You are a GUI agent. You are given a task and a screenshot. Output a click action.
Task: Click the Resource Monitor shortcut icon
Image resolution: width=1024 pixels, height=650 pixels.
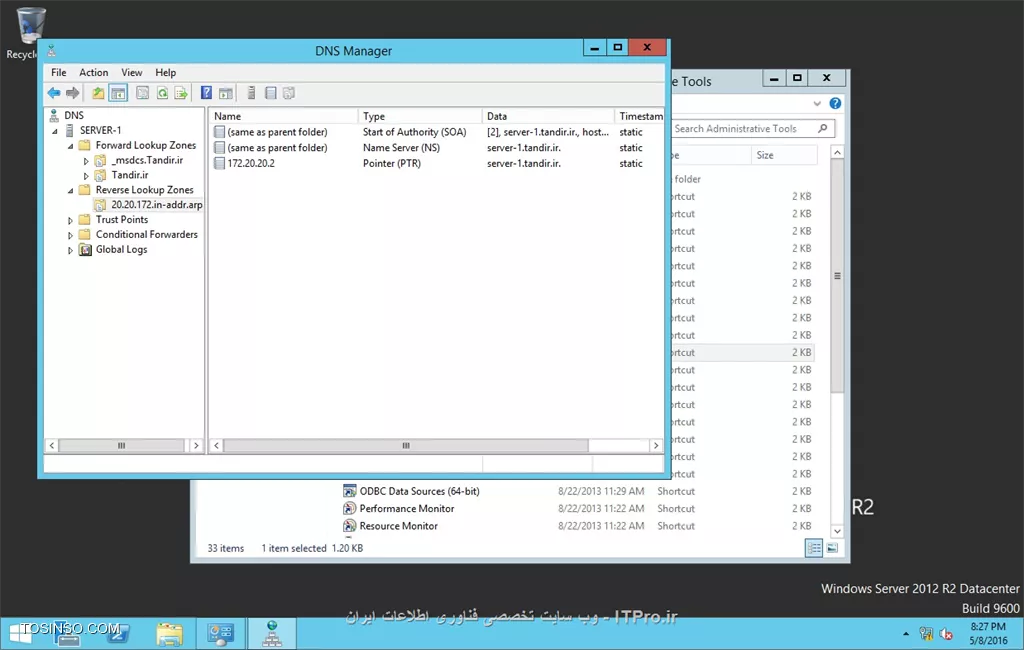tap(350, 526)
